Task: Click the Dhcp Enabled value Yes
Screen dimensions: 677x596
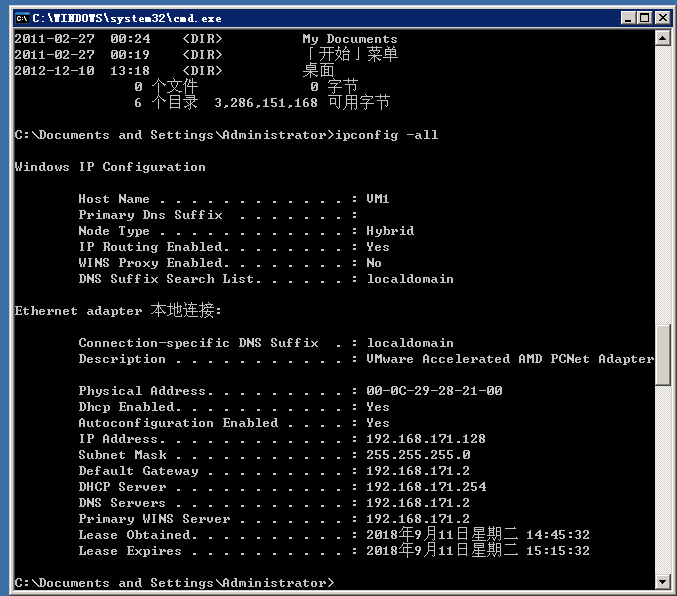Action: [378, 407]
